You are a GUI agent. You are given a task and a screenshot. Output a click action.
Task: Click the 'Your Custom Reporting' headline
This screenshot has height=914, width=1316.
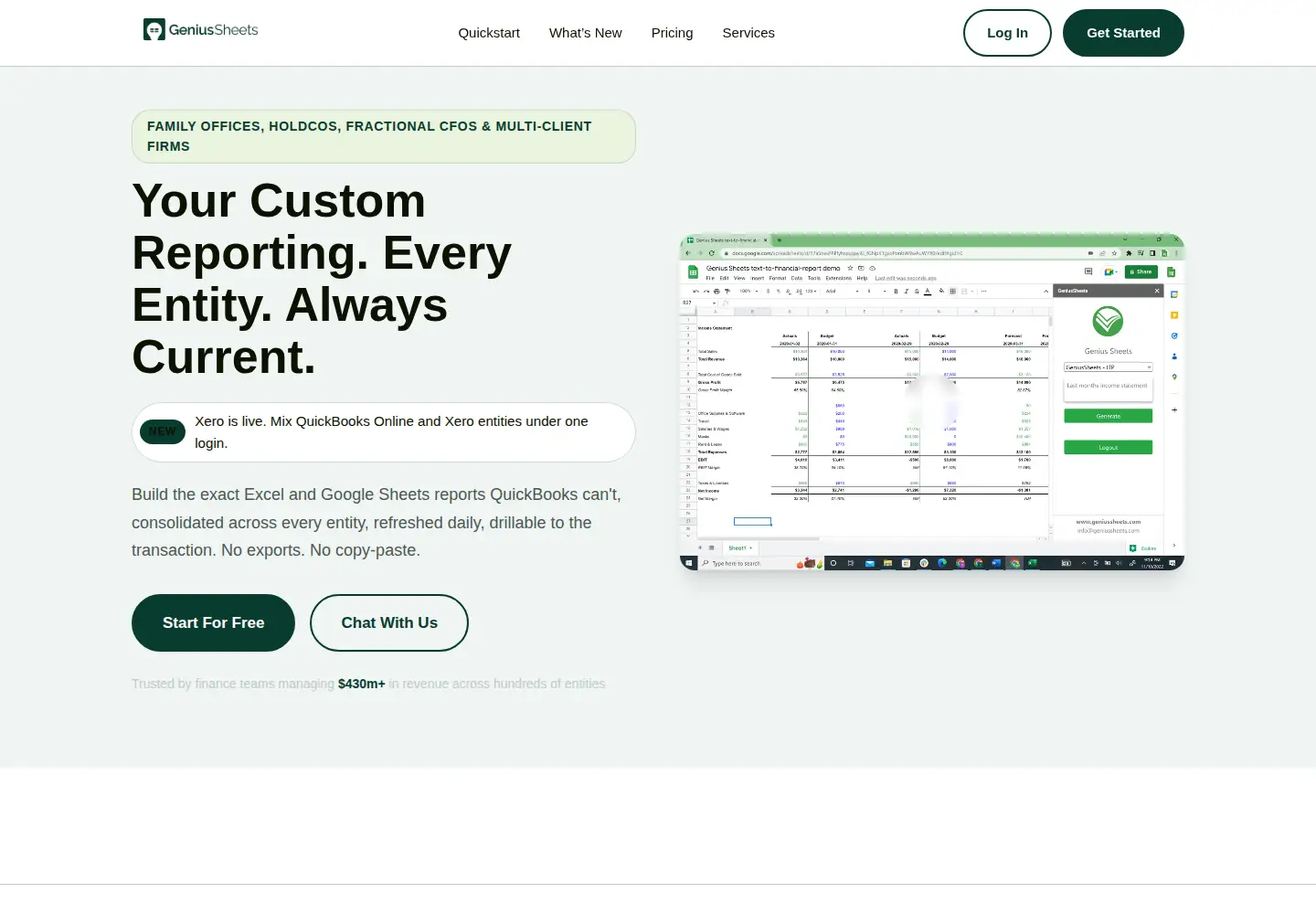[x=322, y=279]
